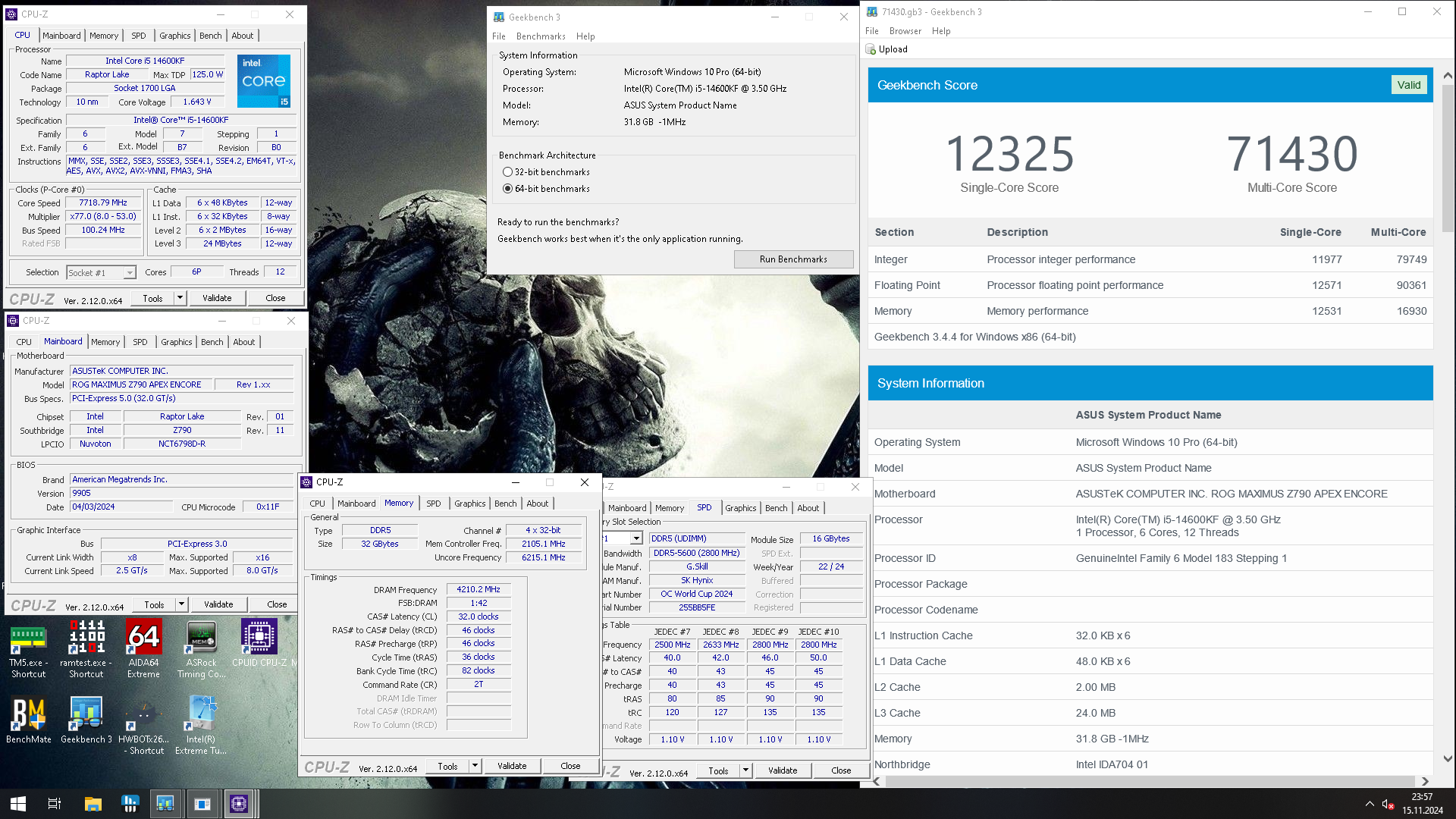The width and height of the screenshot is (1456, 819).
Task: Click Upload in Geekbench result window
Action: pos(886,49)
